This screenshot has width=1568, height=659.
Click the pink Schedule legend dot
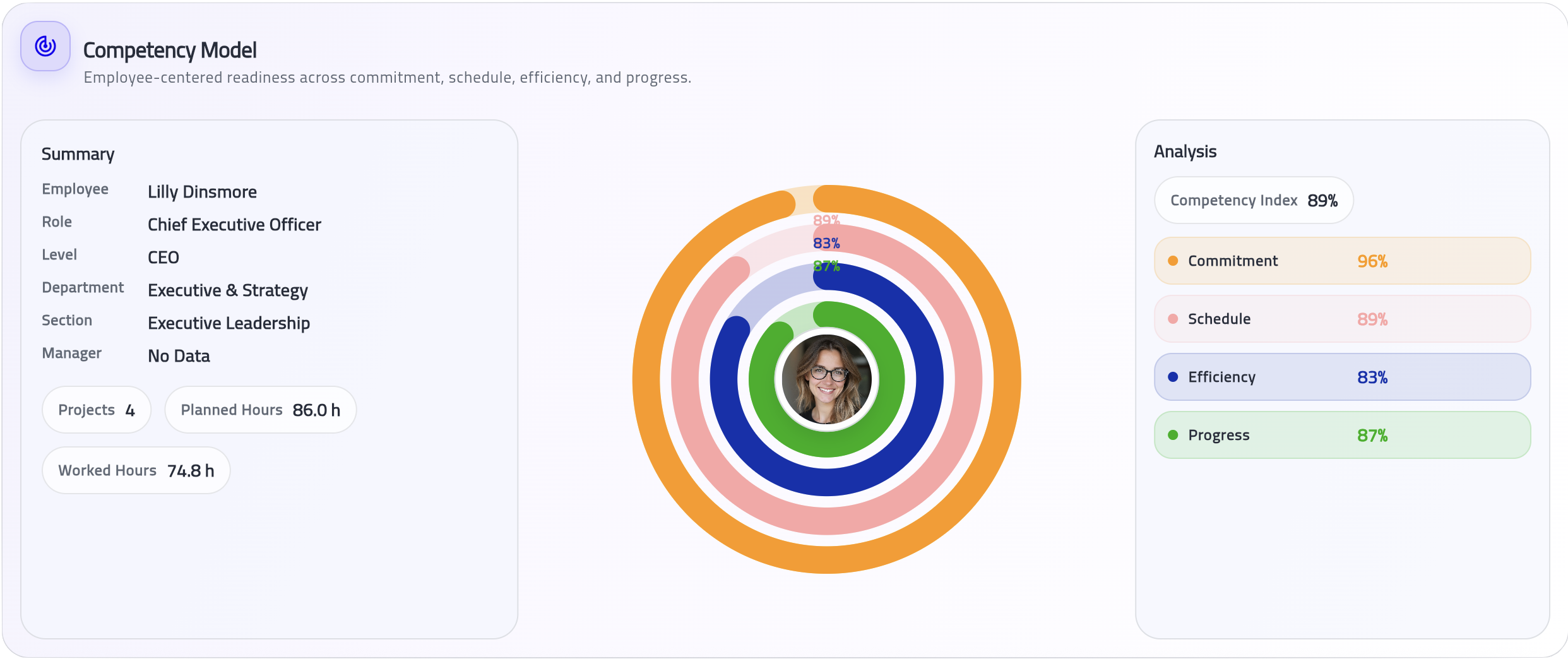(x=1173, y=319)
